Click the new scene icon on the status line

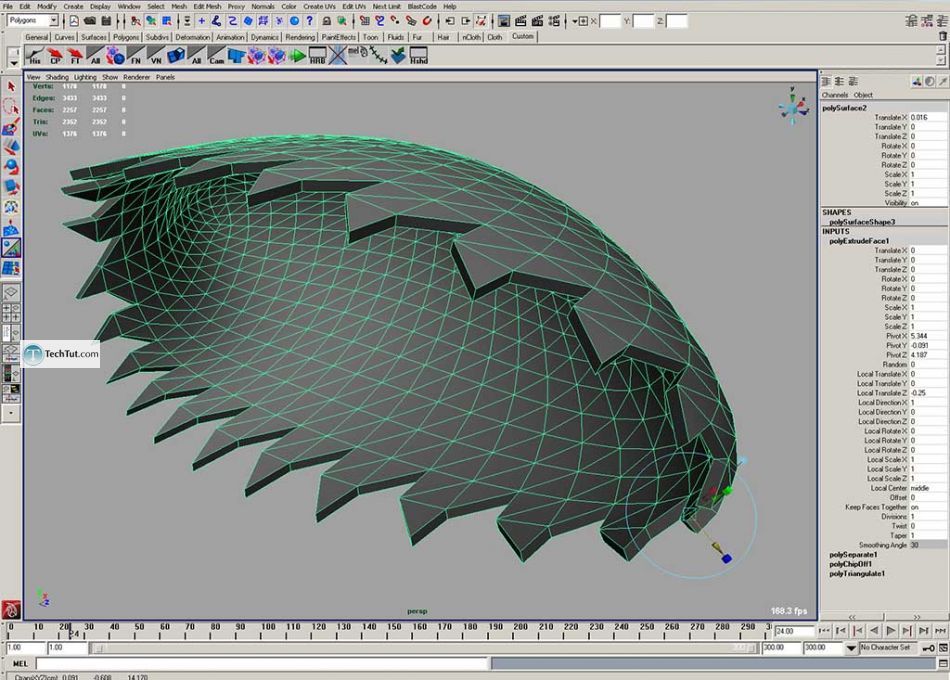tap(74, 21)
